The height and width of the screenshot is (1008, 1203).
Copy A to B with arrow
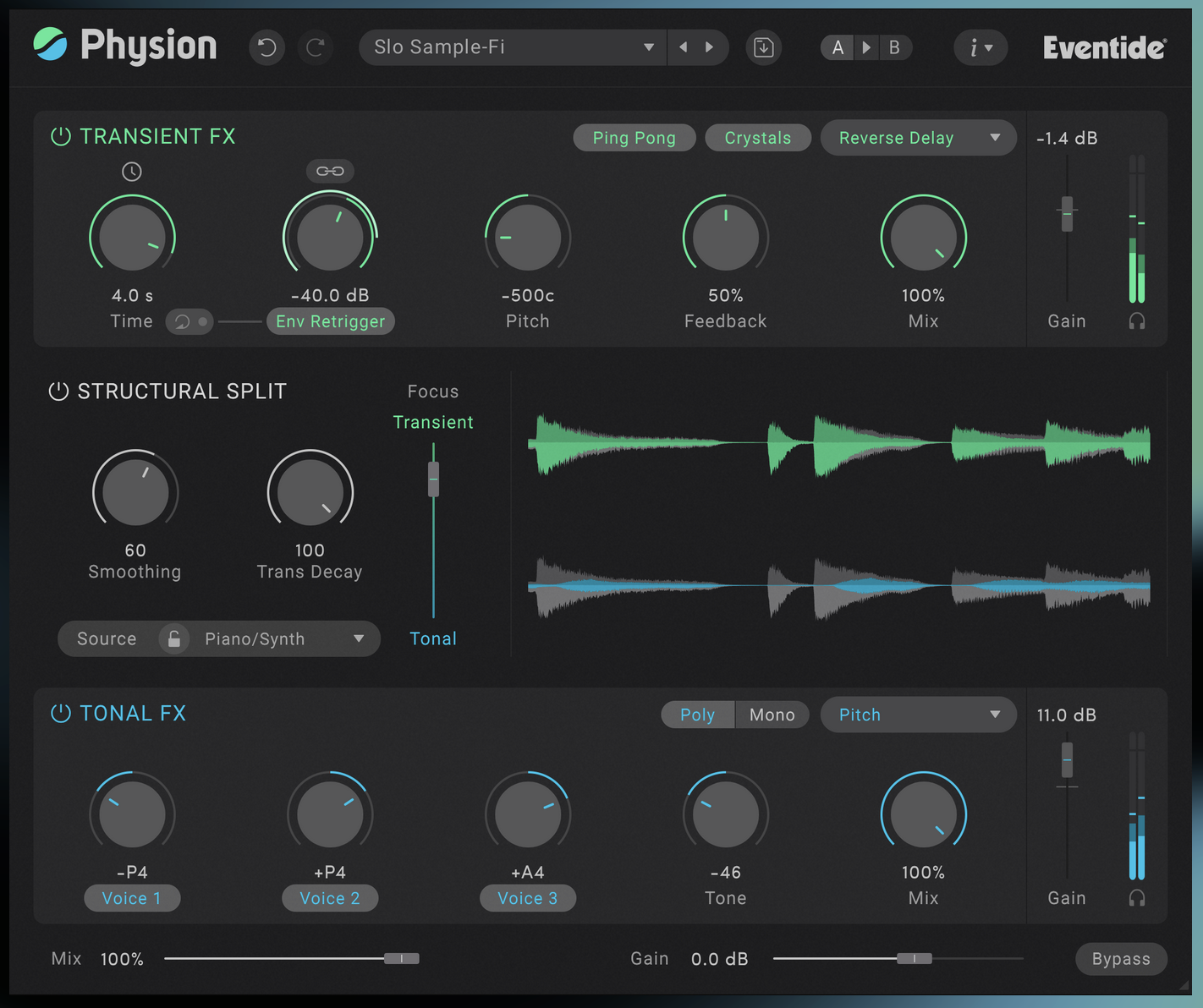point(866,47)
